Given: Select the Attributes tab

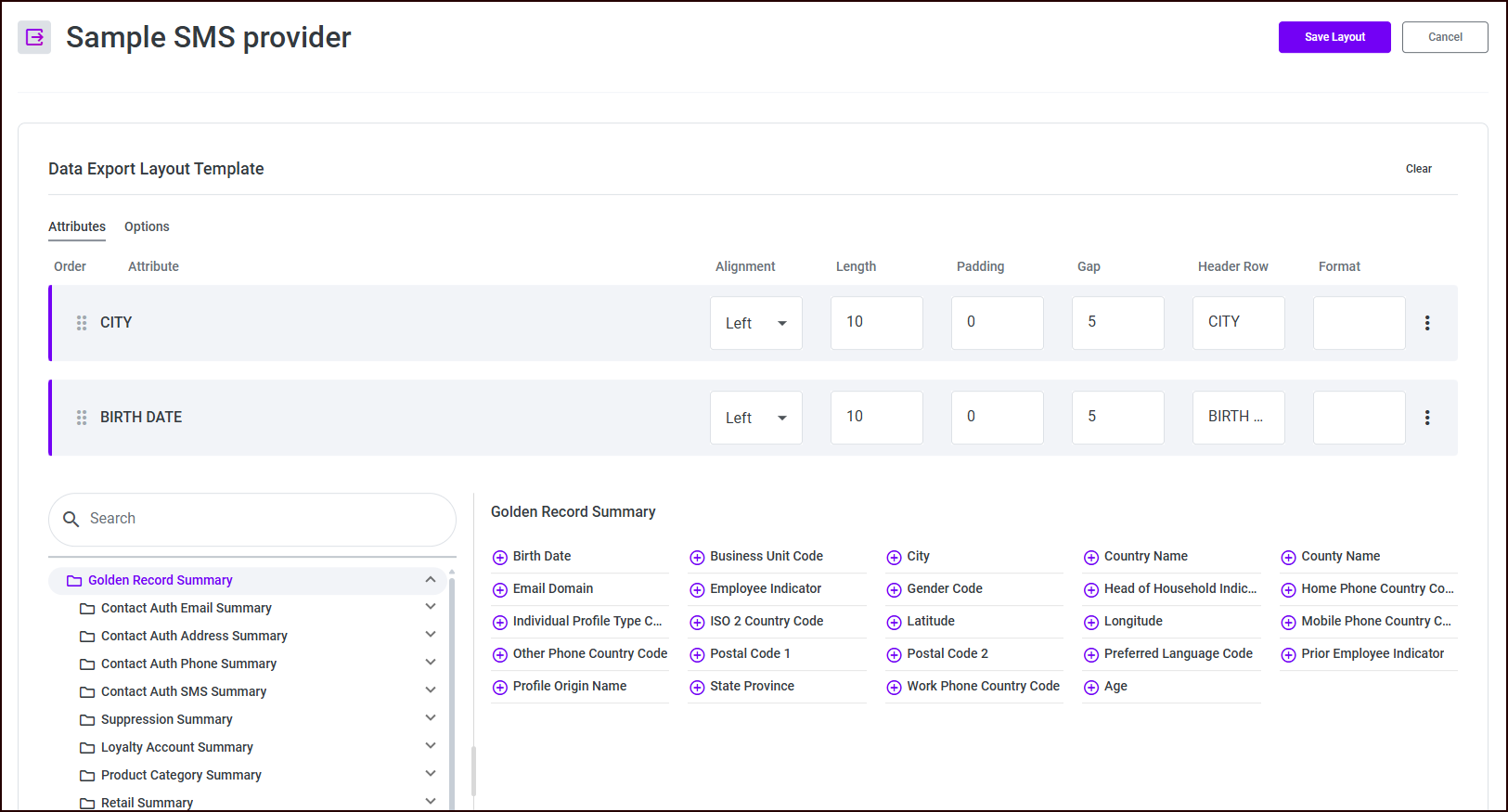Looking at the screenshot, I should [77, 226].
